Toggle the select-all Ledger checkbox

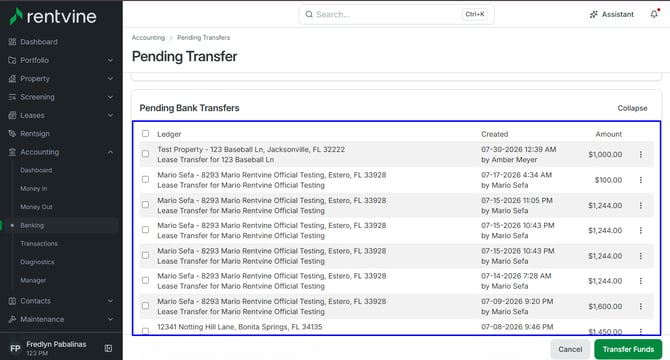(145, 134)
